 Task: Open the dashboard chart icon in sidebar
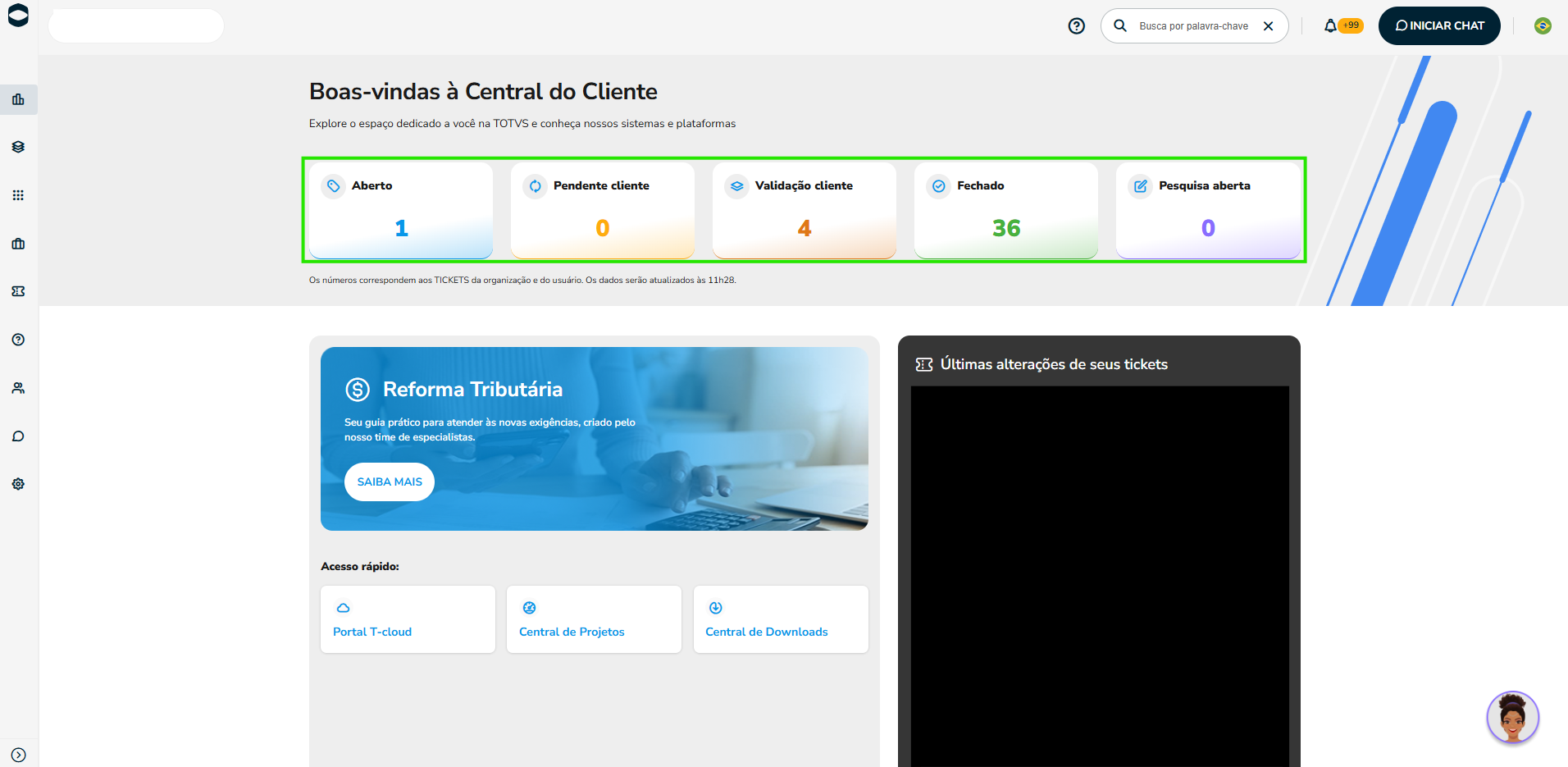click(x=18, y=99)
